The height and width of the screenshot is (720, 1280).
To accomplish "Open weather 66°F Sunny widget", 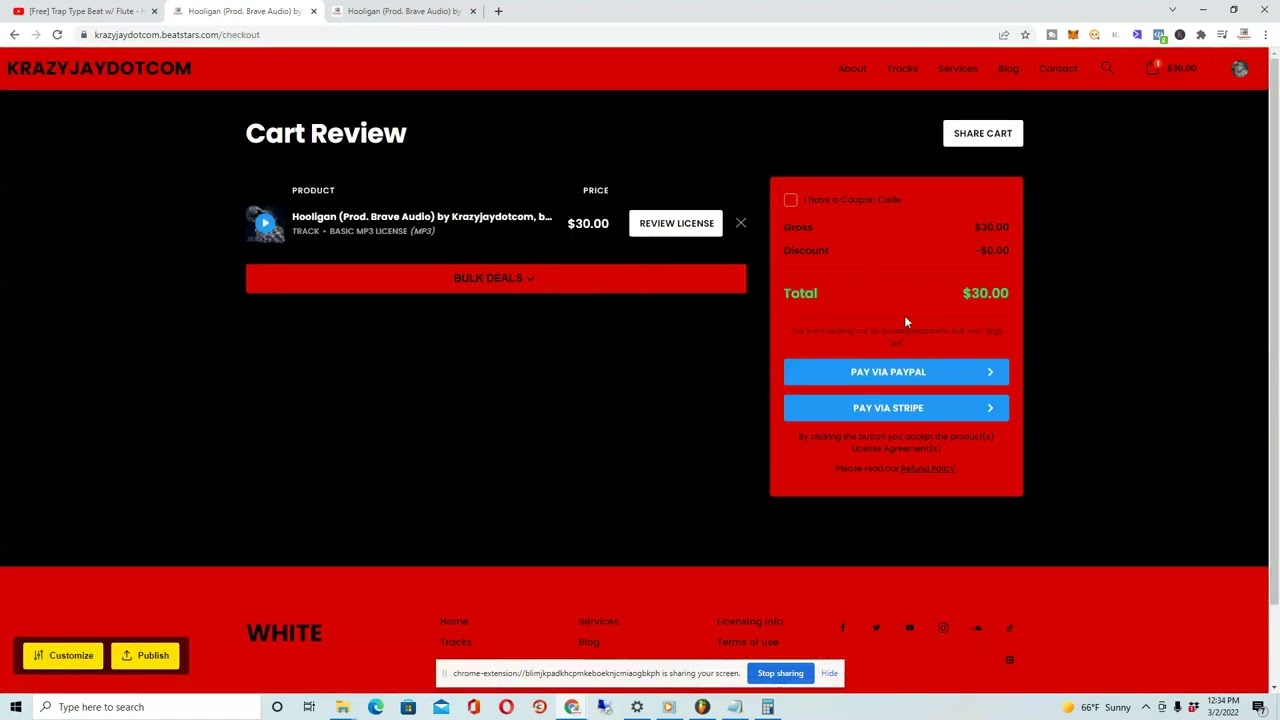I will pyautogui.click(x=1097, y=707).
